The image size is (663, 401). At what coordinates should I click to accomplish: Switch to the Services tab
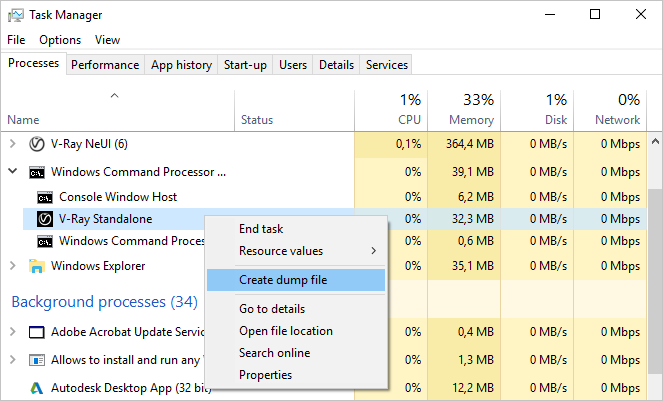(386, 65)
